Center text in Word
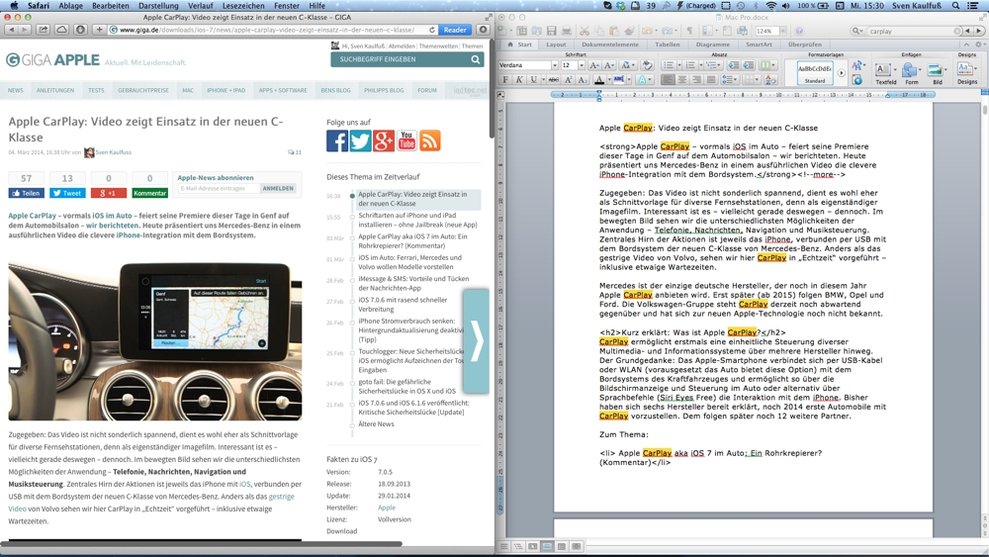Screen dimensions: 989x557 pos(682,79)
